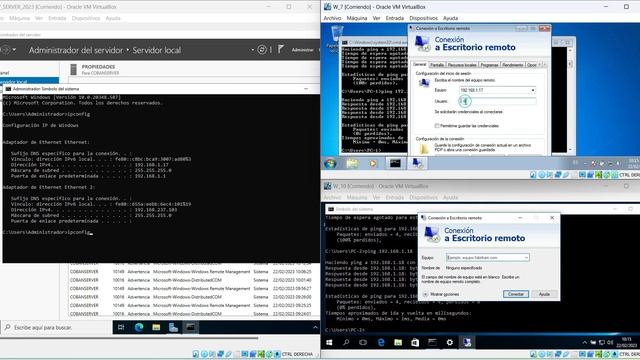Open Ayuda menu in W_7 VirtualBox window
The height and width of the screenshot is (360, 640).
point(450,18)
